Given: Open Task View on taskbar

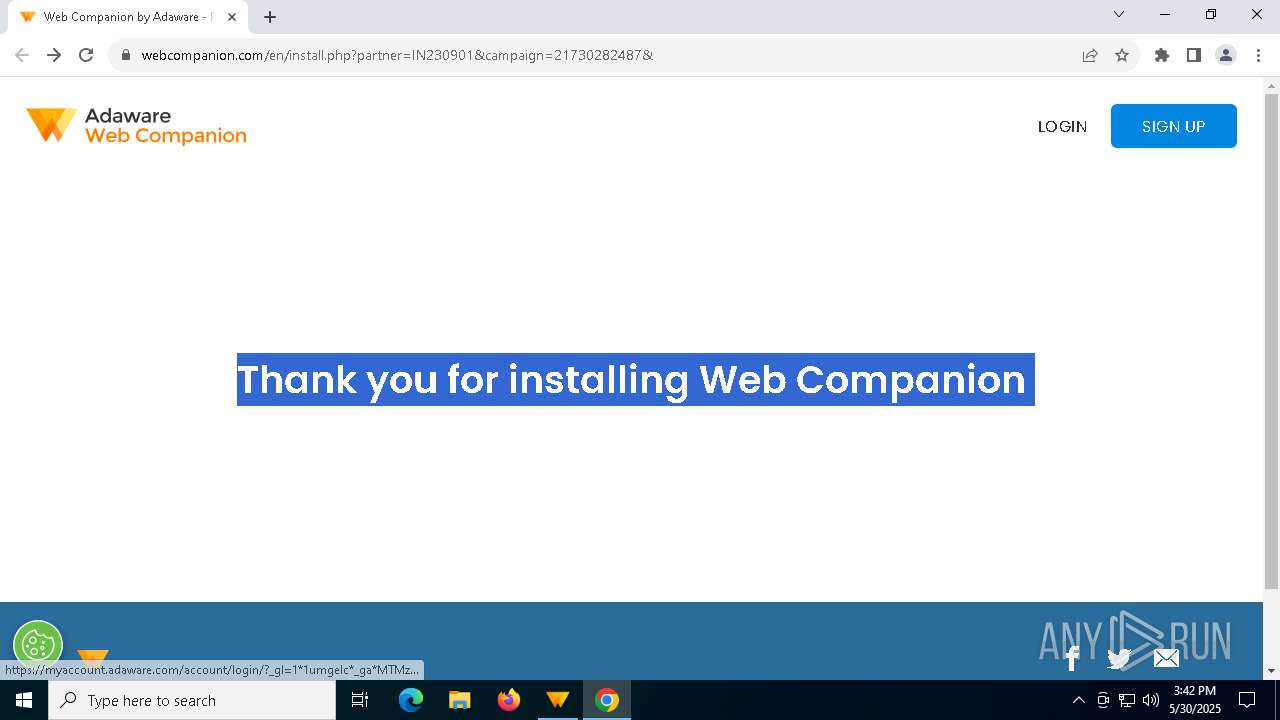Looking at the screenshot, I should click(x=360, y=700).
